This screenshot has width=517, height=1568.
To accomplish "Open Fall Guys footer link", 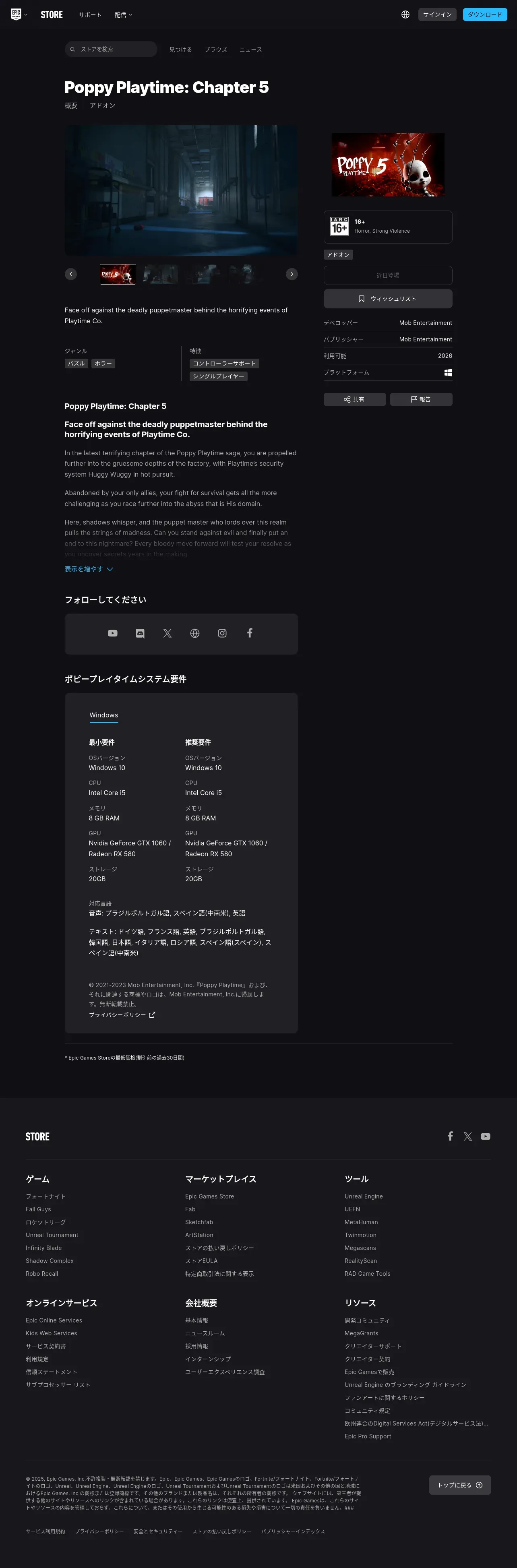I will (x=38, y=1209).
